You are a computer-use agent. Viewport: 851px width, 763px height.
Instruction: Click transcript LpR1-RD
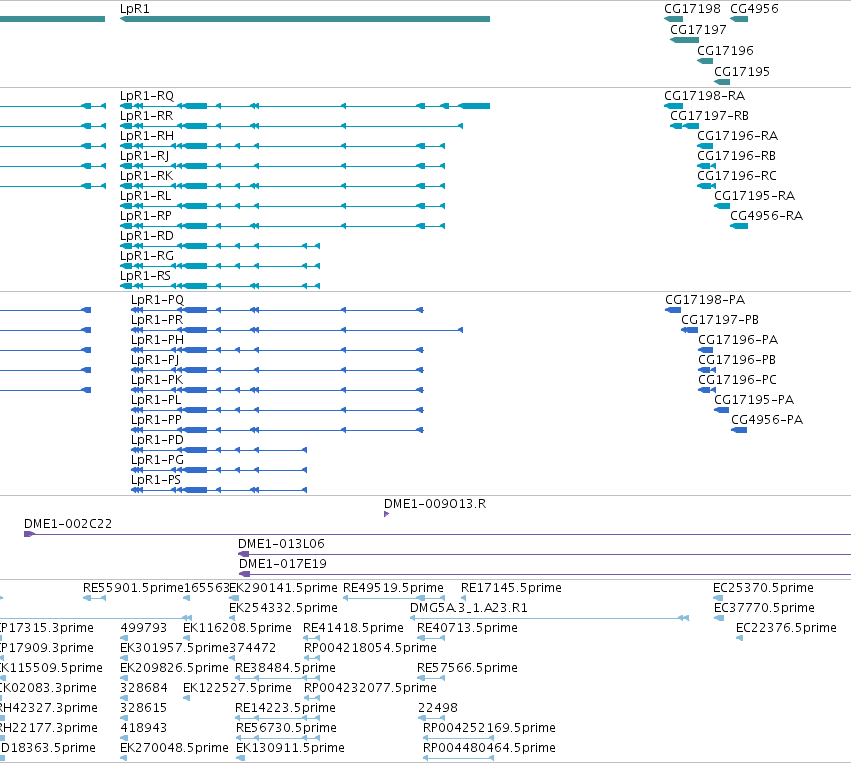click(220, 246)
